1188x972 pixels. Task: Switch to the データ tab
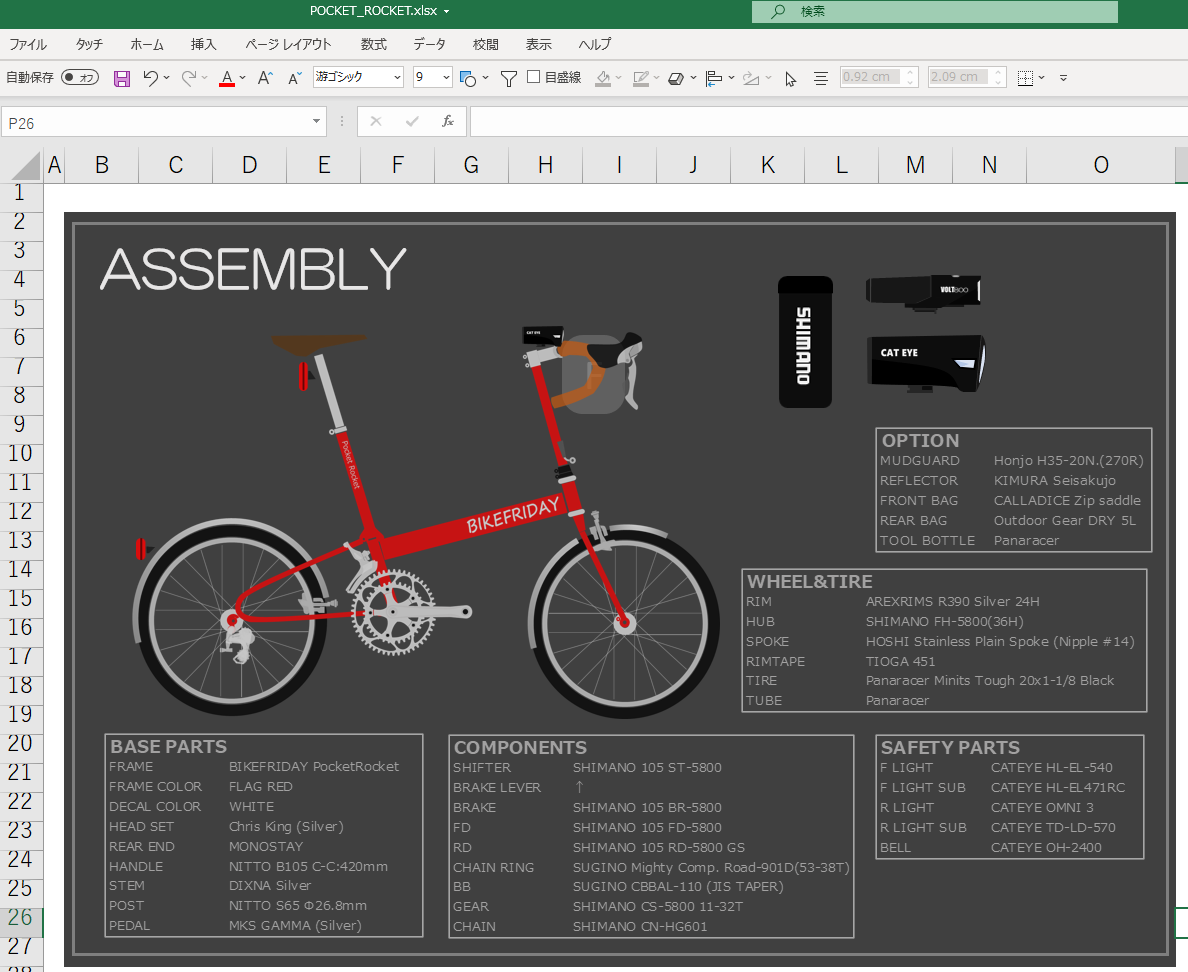(430, 45)
